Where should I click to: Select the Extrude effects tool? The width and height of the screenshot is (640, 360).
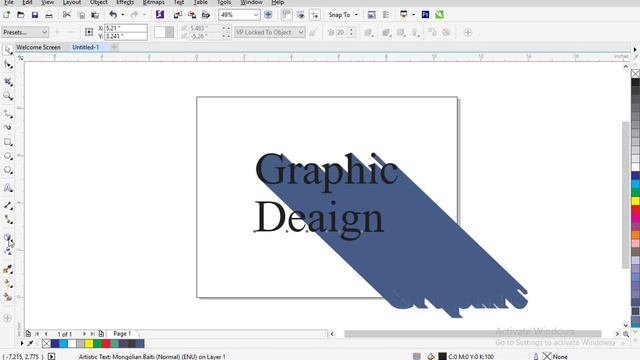coord(7,237)
